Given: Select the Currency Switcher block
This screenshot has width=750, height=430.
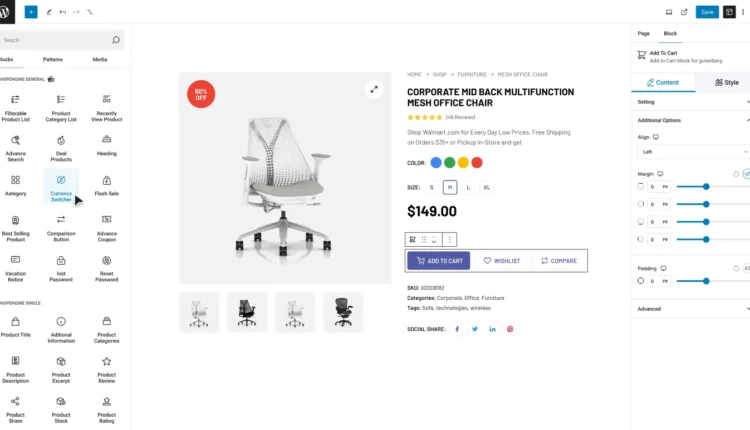Looking at the screenshot, I should tap(61, 187).
